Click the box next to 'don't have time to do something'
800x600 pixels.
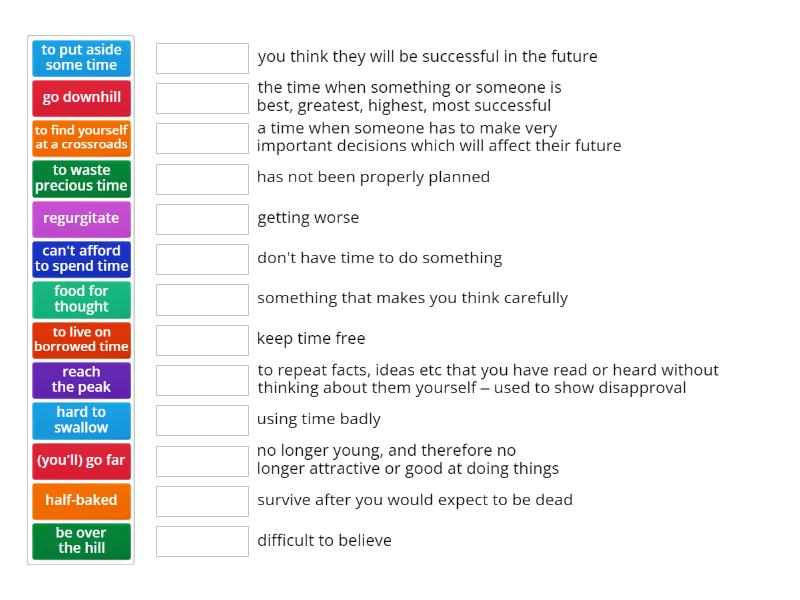202,259
